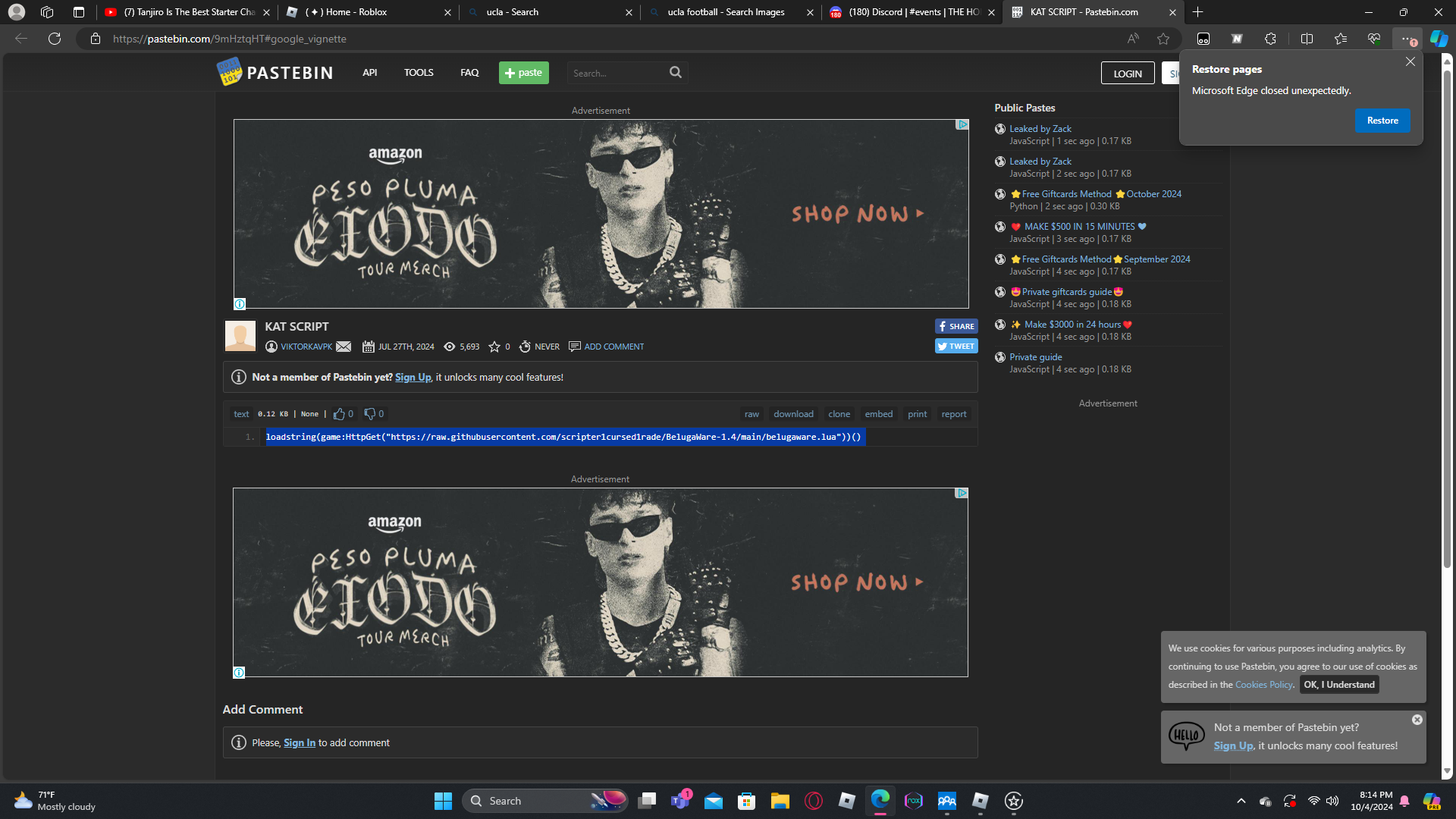Open Edge split screen icon
The width and height of the screenshot is (1456, 819).
[x=1307, y=39]
